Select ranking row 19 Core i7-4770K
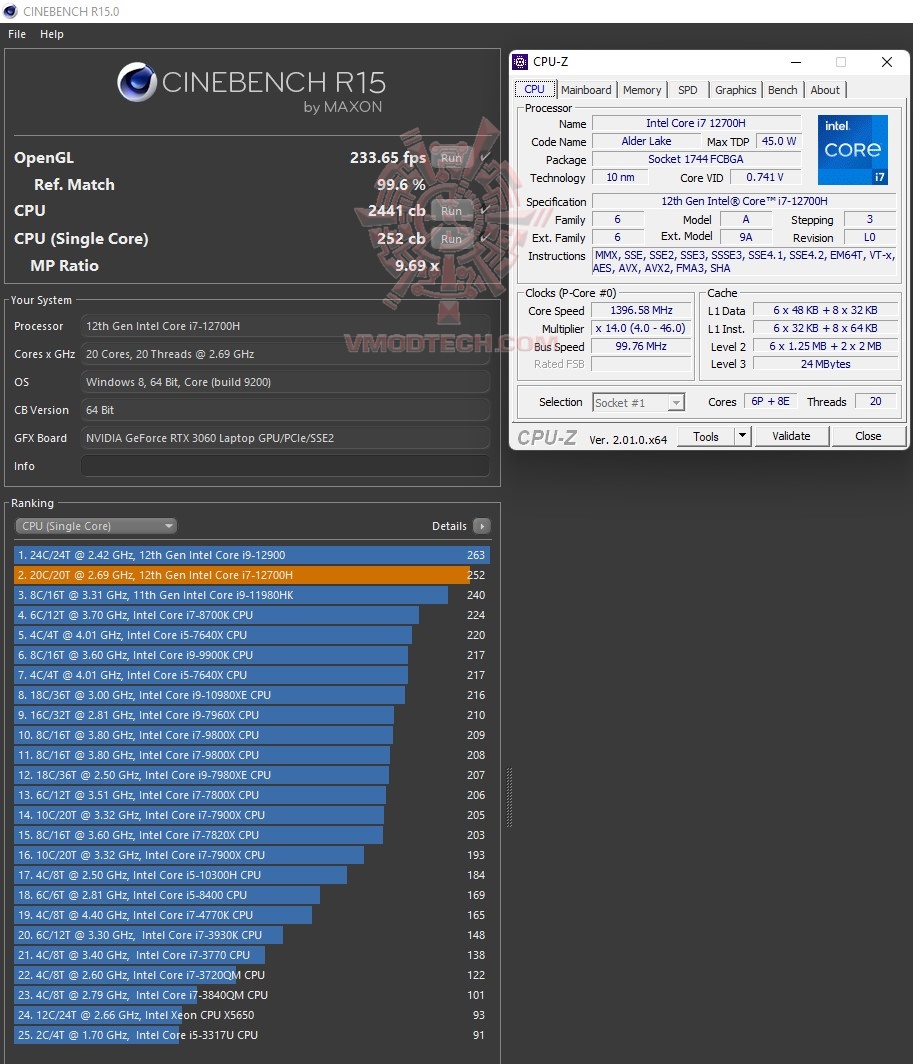The width and height of the screenshot is (913, 1064). click(x=252, y=915)
